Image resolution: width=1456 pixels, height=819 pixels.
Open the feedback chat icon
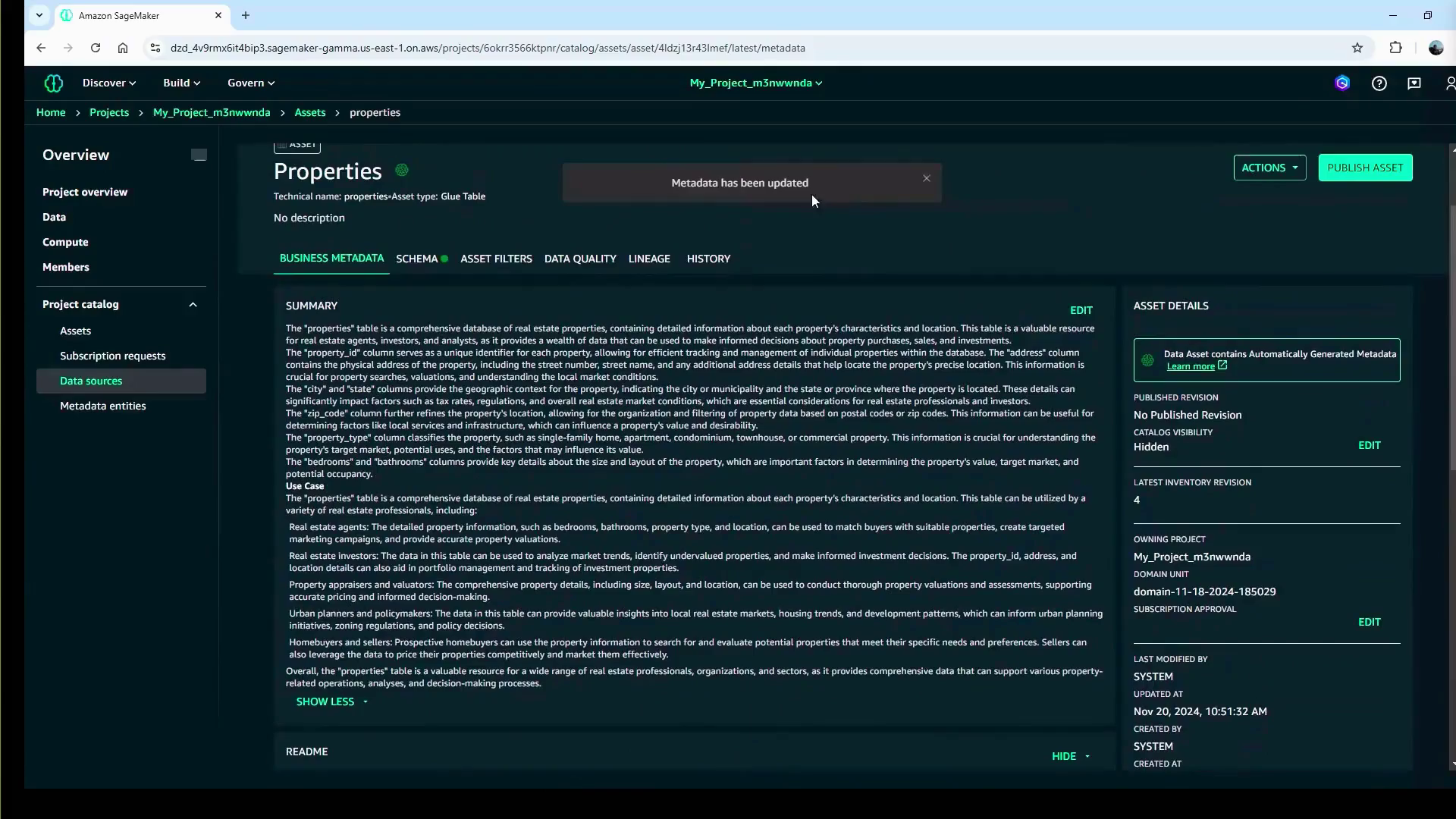[x=1414, y=83]
